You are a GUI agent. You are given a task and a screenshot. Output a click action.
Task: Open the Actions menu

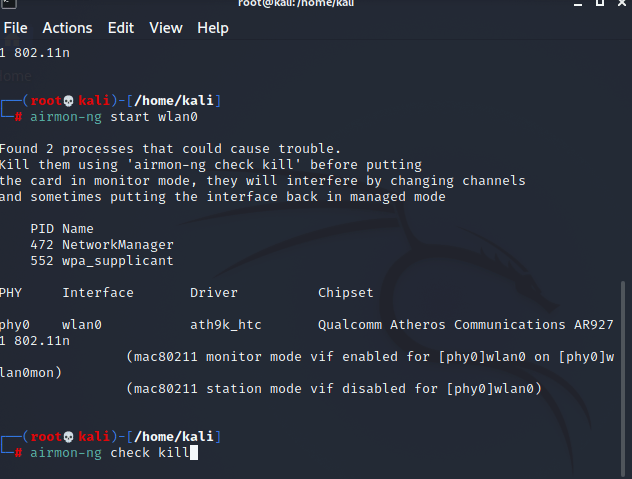(67, 28)
